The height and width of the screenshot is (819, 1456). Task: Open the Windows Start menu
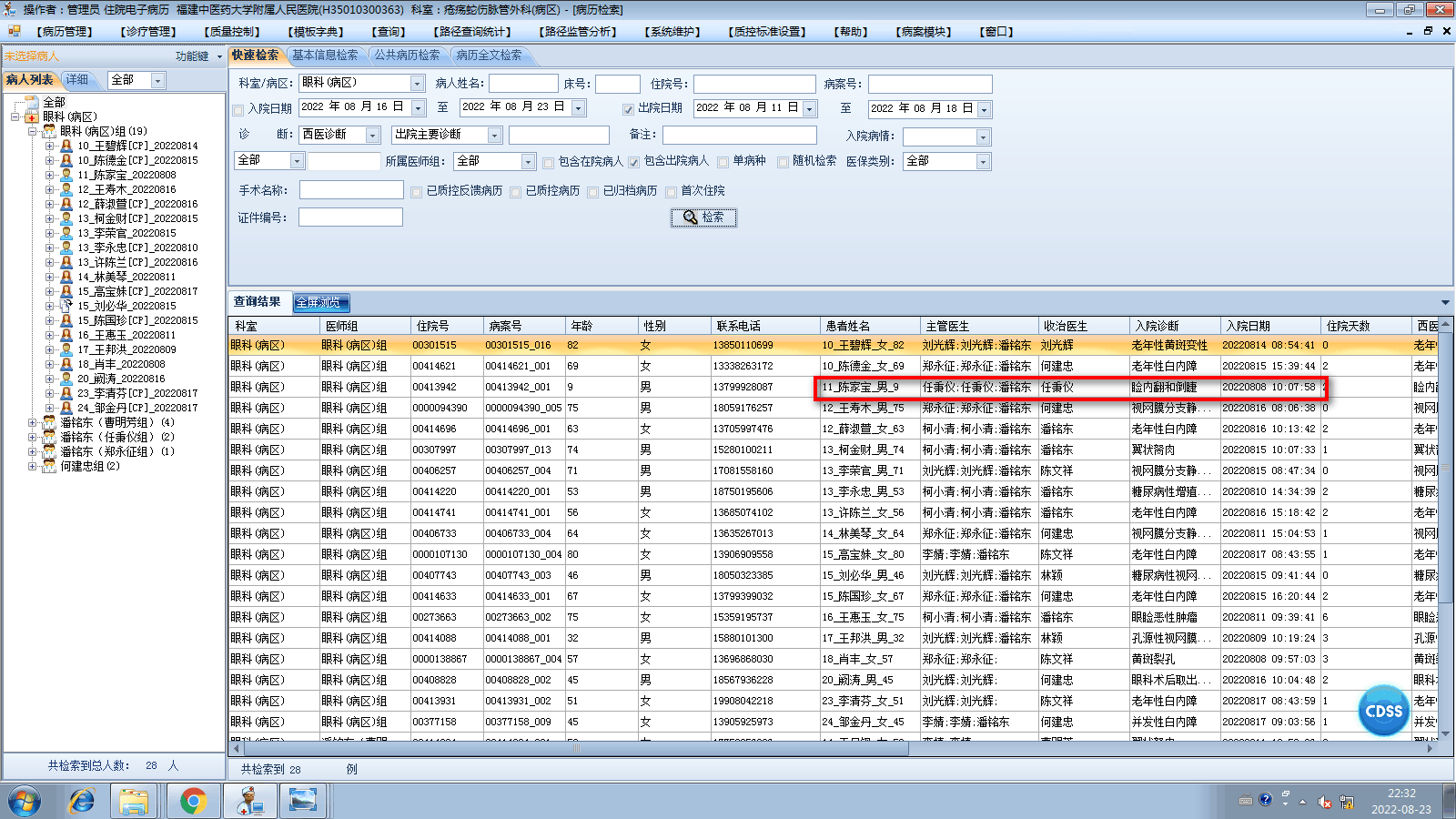(24, 801)
